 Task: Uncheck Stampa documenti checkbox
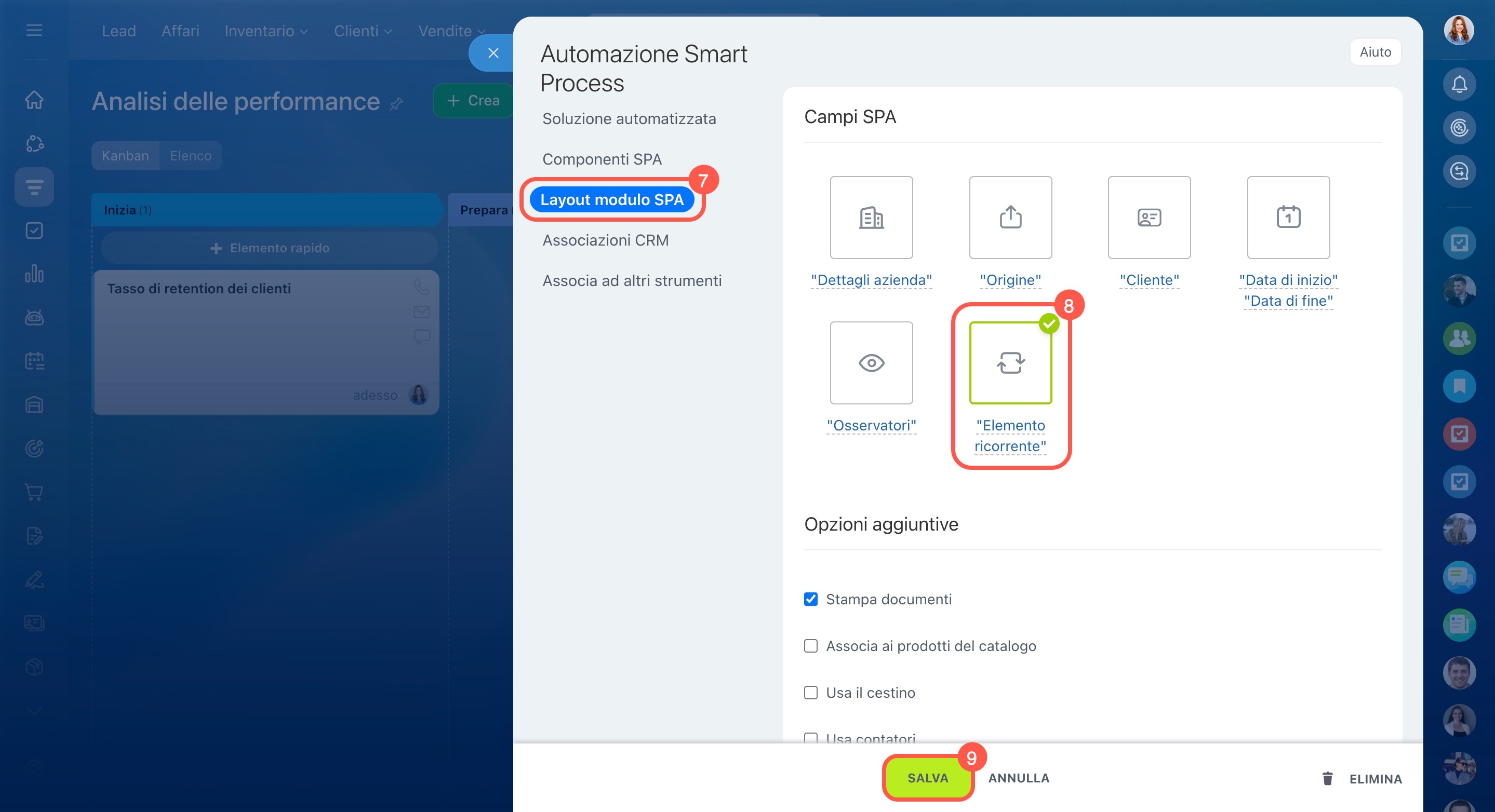pyautogui.click(x=811, y=599)
